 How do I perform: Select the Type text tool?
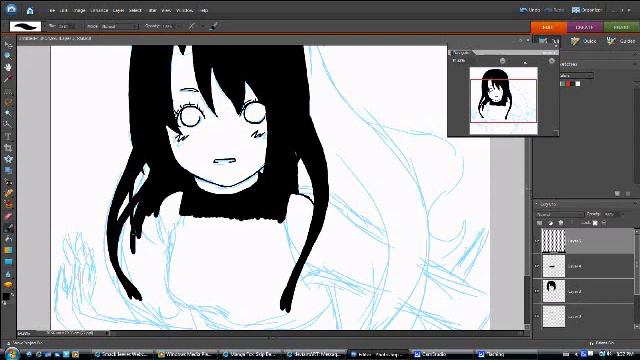(8, 136)
